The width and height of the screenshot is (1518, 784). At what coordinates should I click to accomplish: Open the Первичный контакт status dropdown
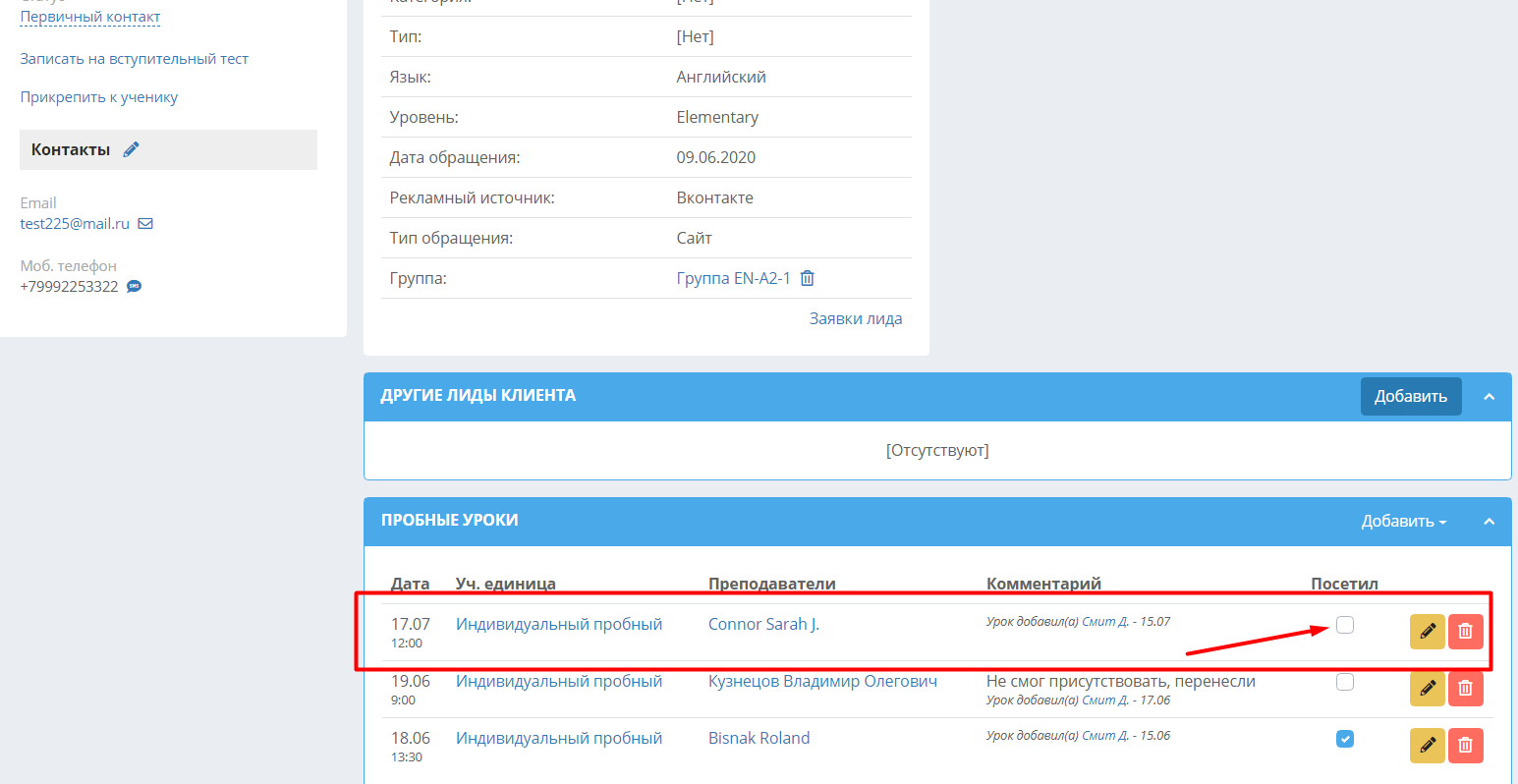90,17
